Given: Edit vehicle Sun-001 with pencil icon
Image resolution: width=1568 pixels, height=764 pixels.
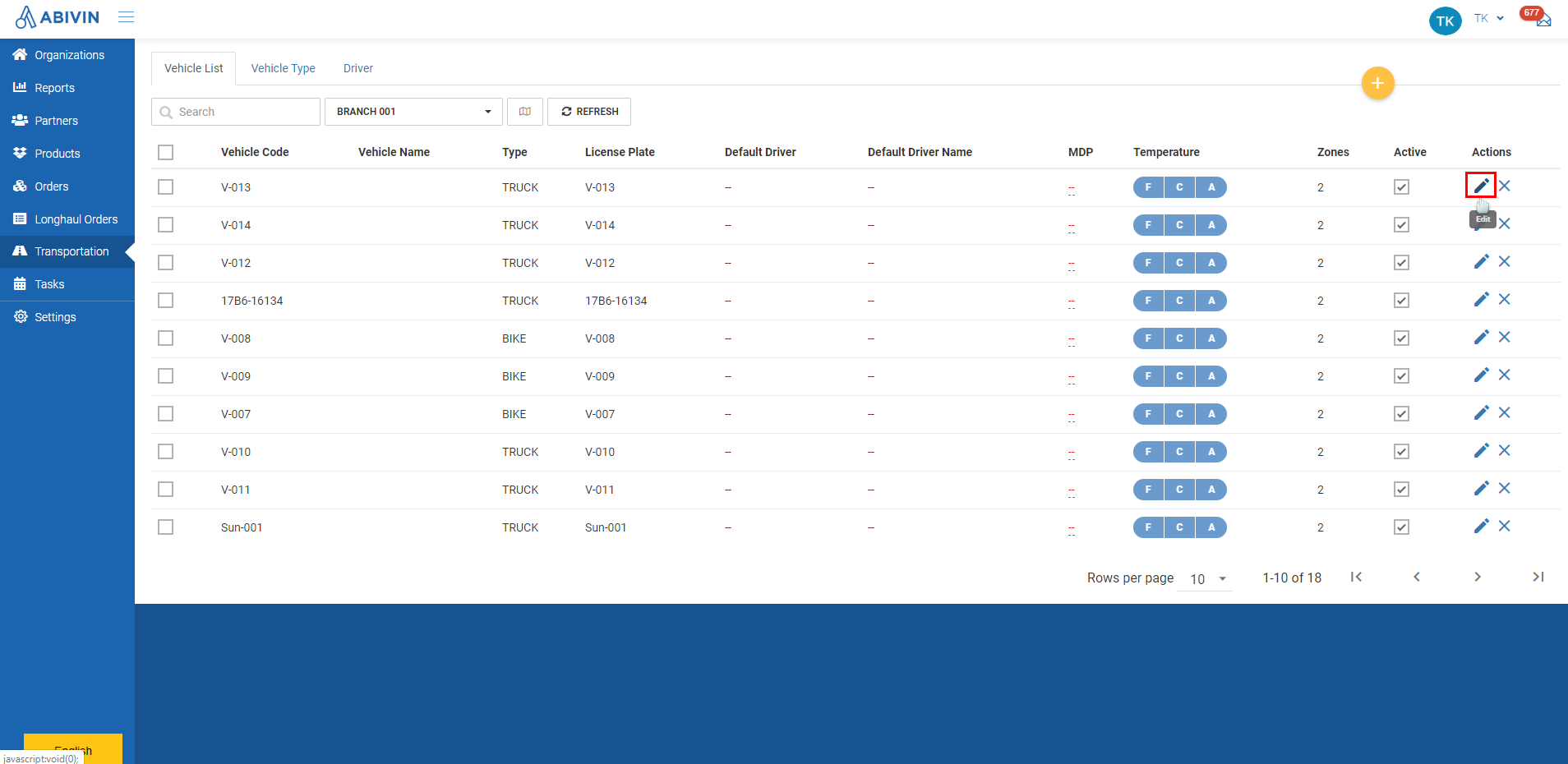Looking at the screenshot, I should point(1481,526).
